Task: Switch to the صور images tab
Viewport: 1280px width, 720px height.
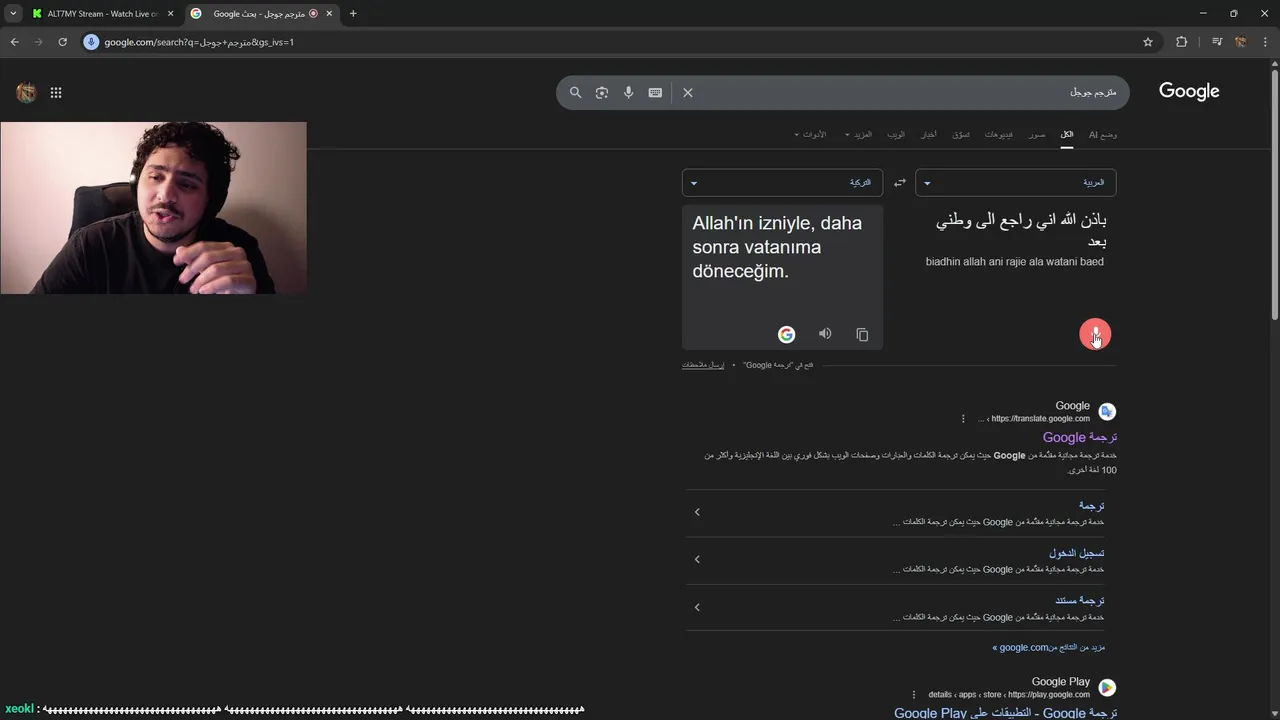Action: (1038, 134)
